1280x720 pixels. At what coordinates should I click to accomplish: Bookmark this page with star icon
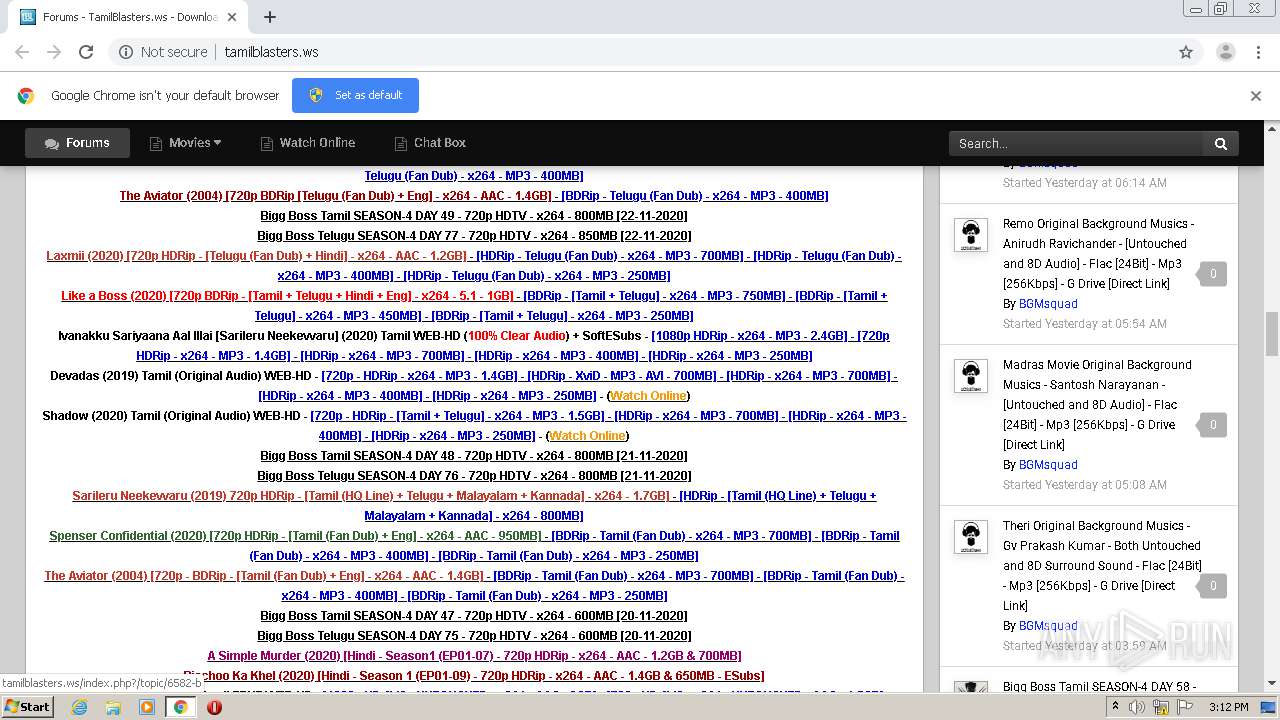pyautogui.click(x=1186, y=52)
